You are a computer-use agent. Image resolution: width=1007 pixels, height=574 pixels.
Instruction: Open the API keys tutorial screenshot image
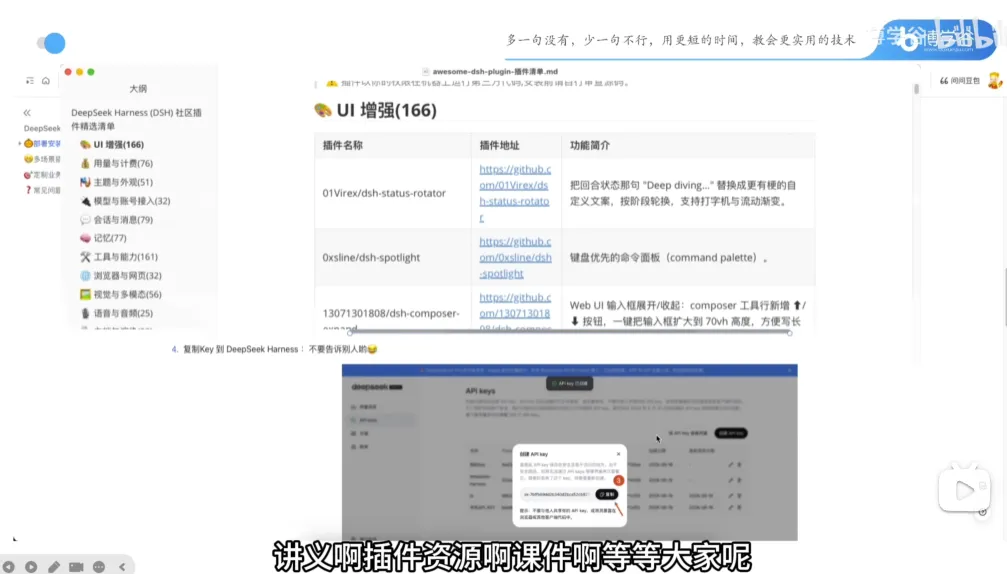(570, 452)
